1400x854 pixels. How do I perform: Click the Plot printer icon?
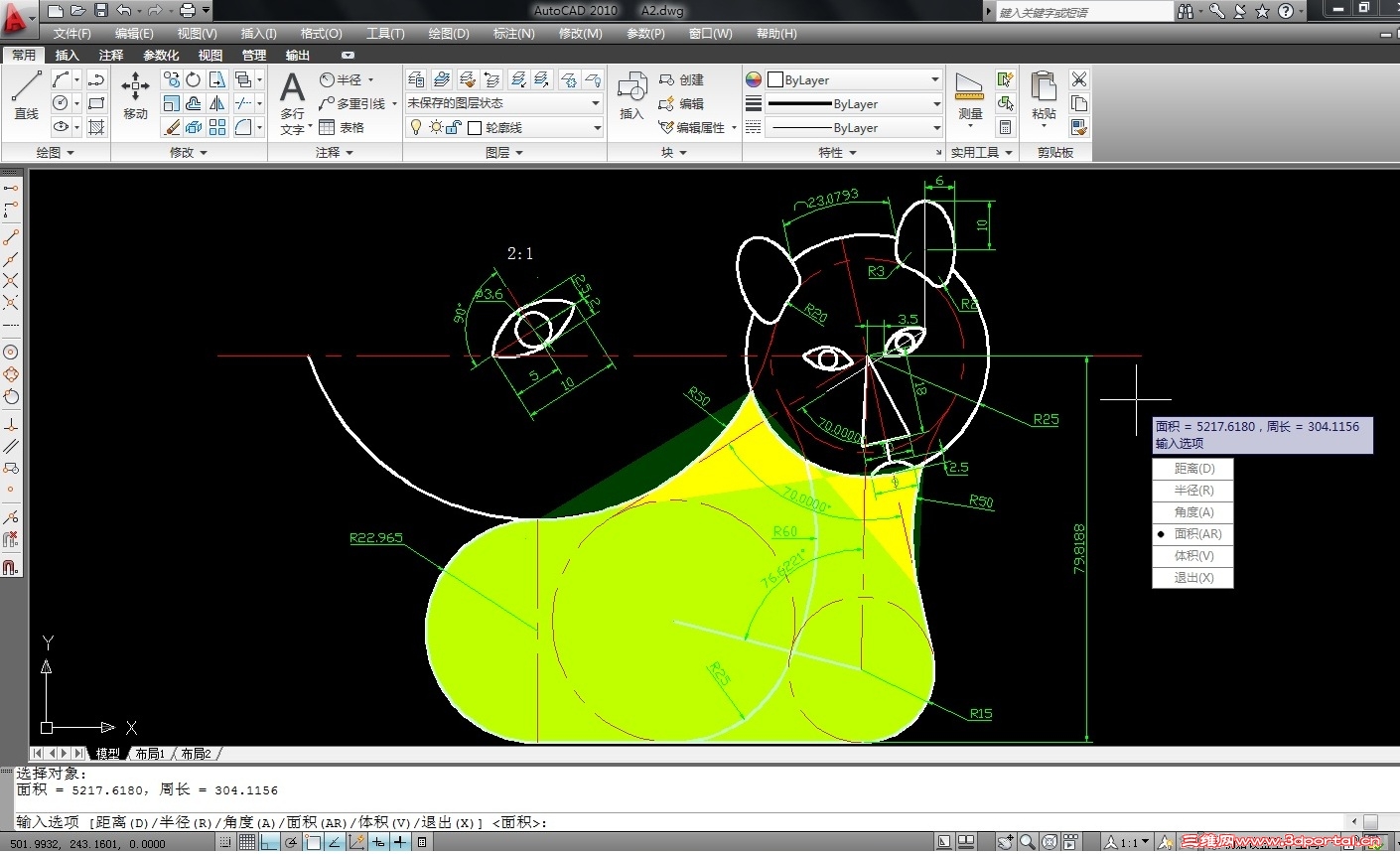click(x=188, y=11)
